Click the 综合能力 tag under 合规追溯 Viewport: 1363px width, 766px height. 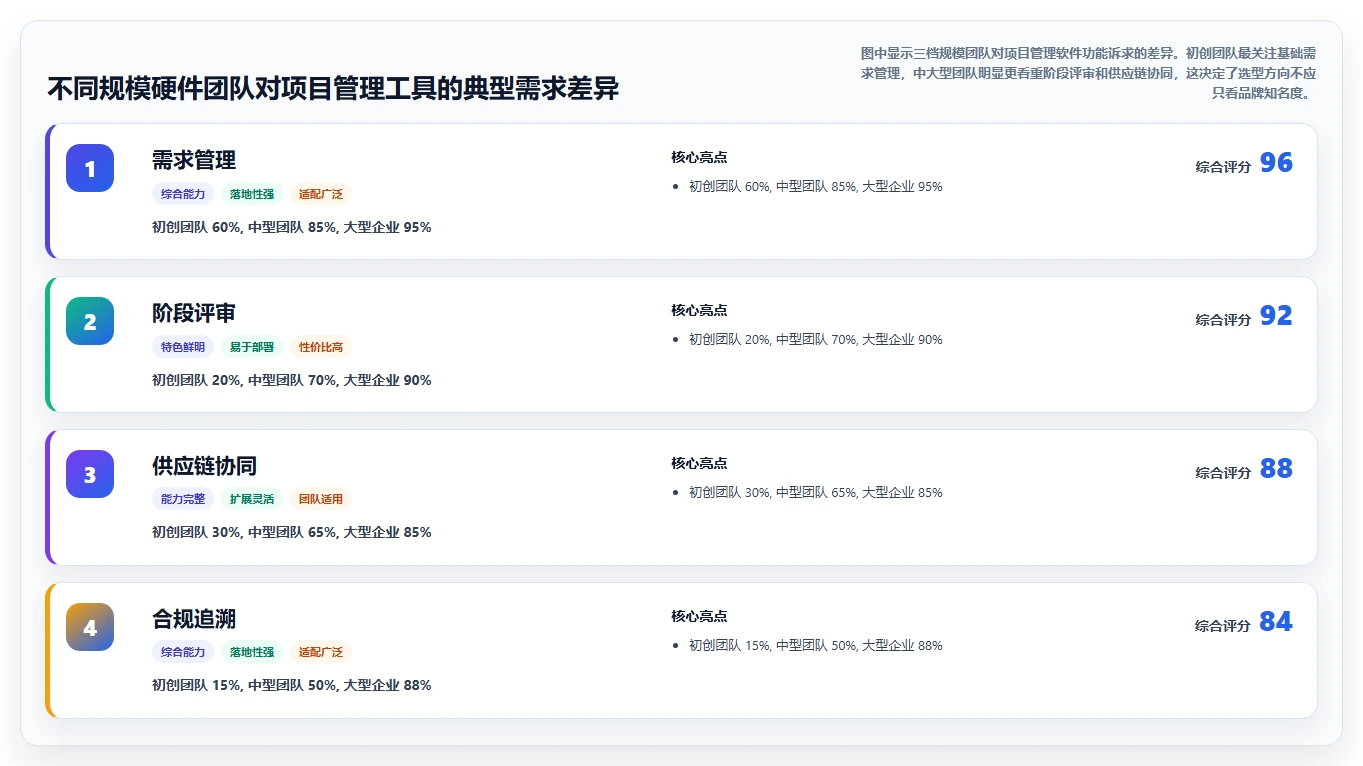(183, 652)
